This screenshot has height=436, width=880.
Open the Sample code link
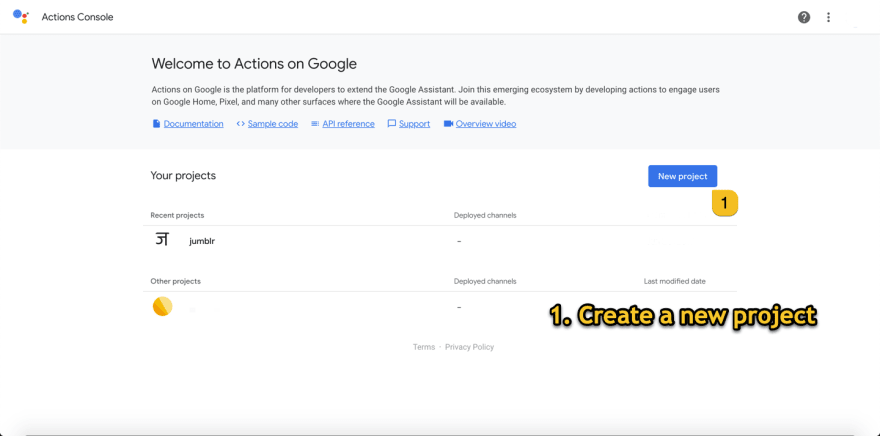273,124
